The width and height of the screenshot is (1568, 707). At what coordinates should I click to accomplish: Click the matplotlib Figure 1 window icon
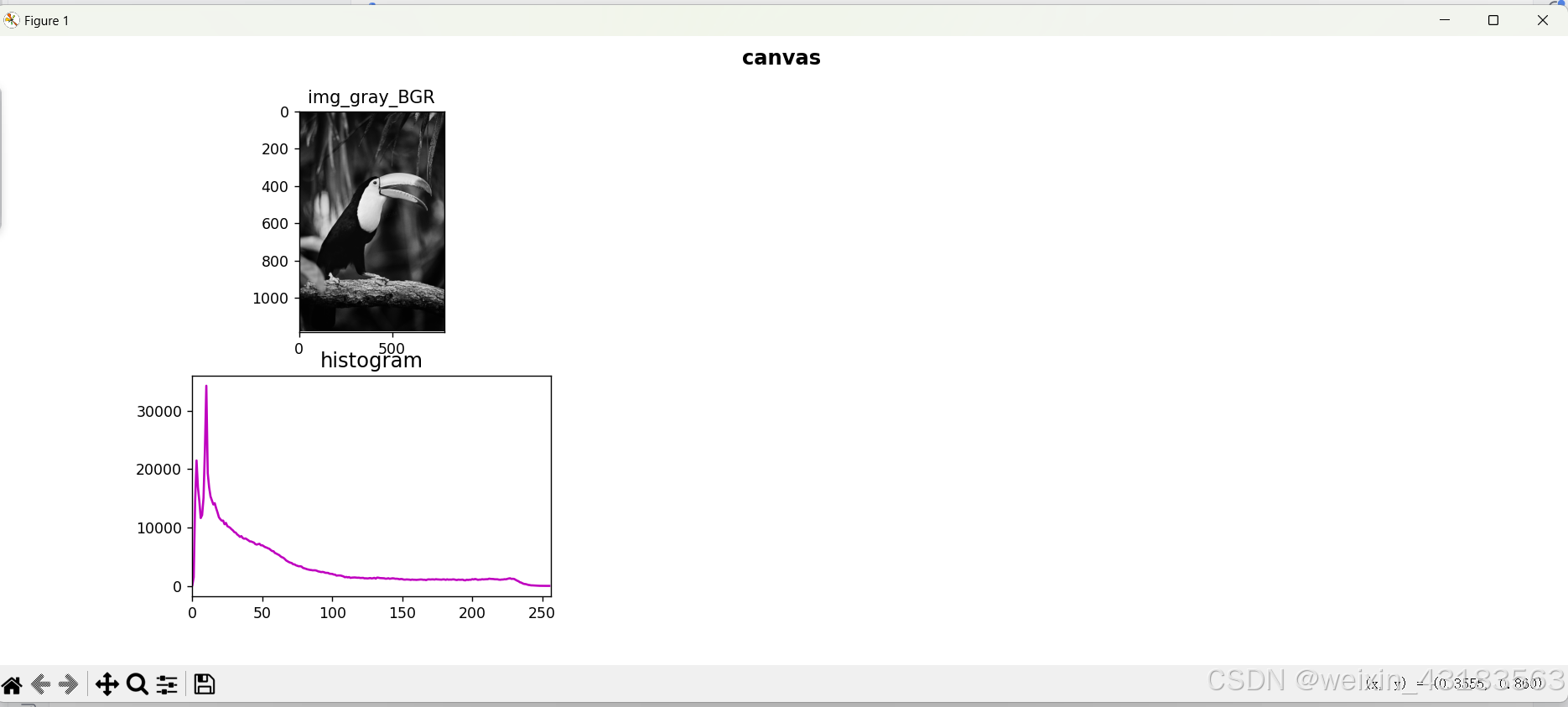pyautogui.click(x=11, y=20)
